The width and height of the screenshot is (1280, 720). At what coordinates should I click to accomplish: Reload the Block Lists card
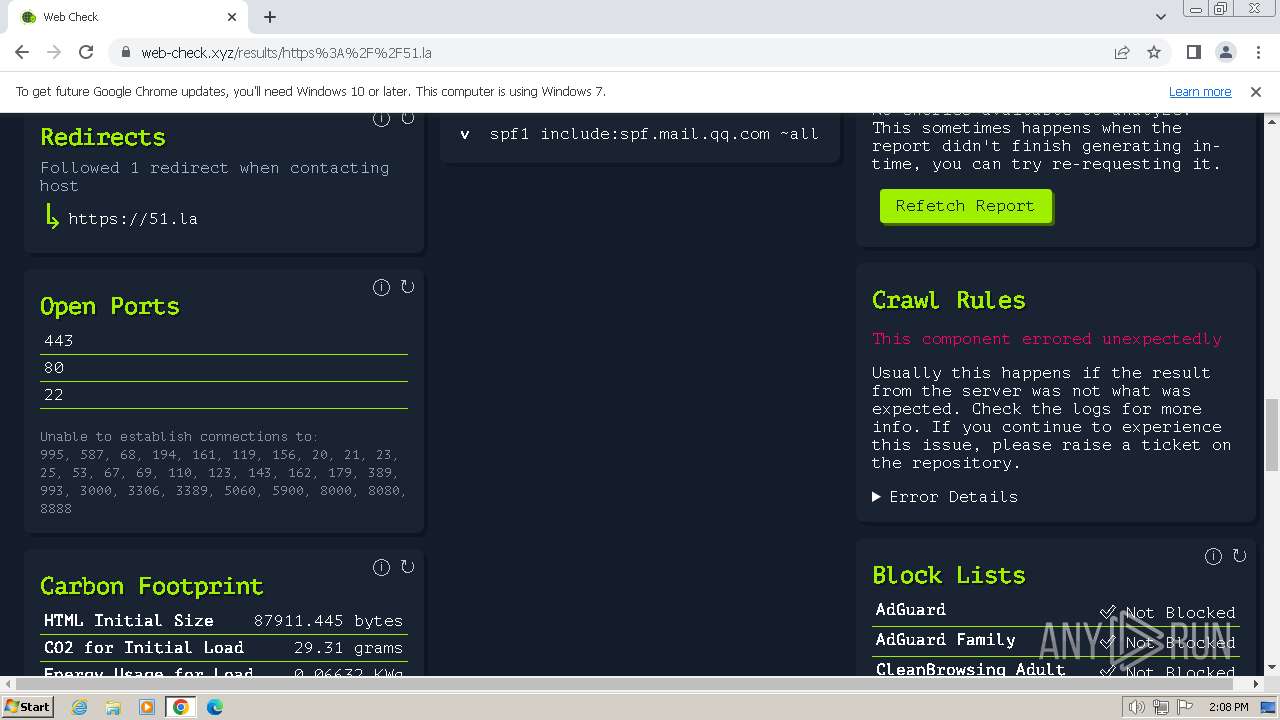click(x=1240, y=556)
